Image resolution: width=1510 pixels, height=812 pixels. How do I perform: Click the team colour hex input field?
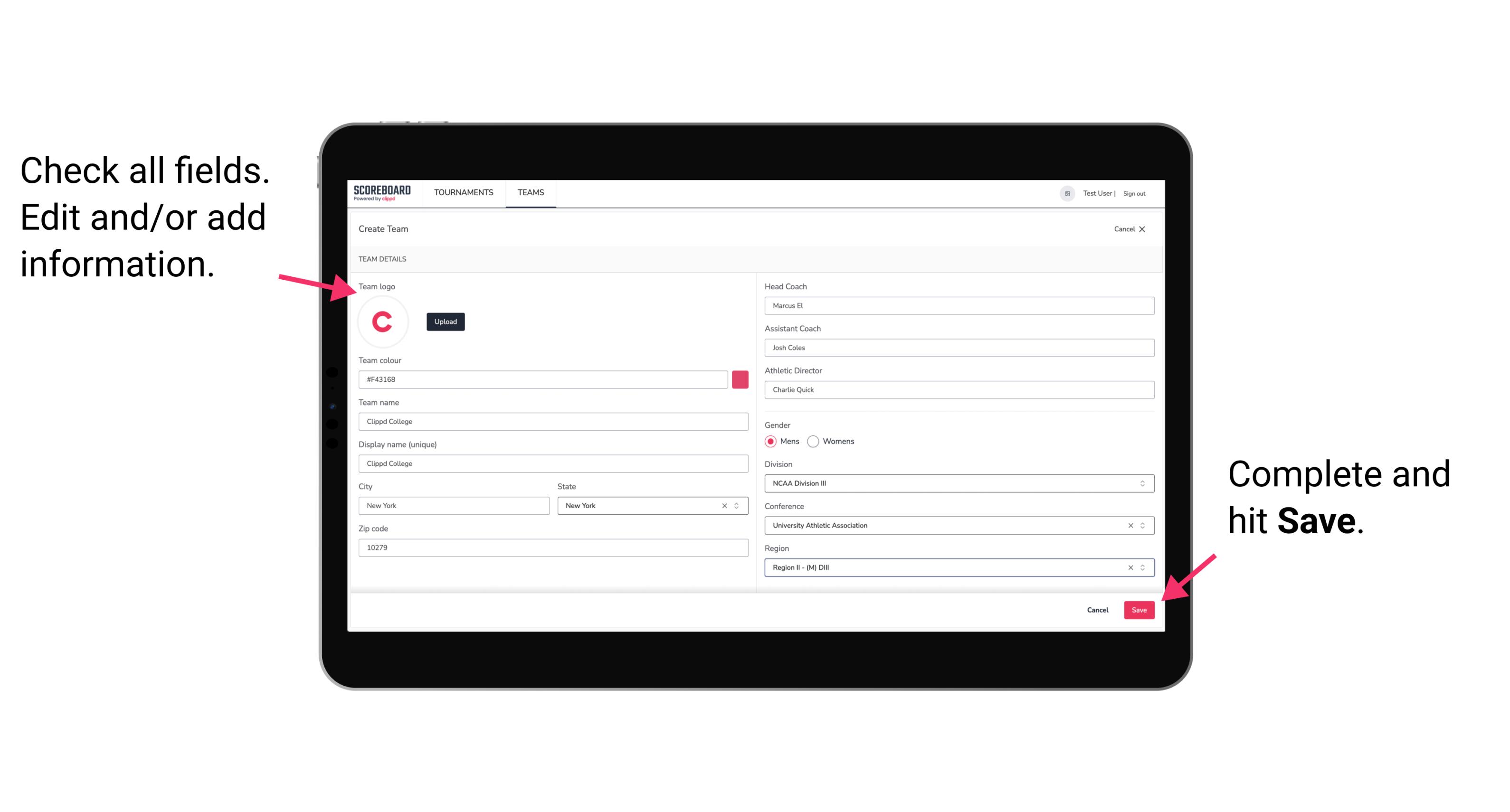(x=543, y=379)
